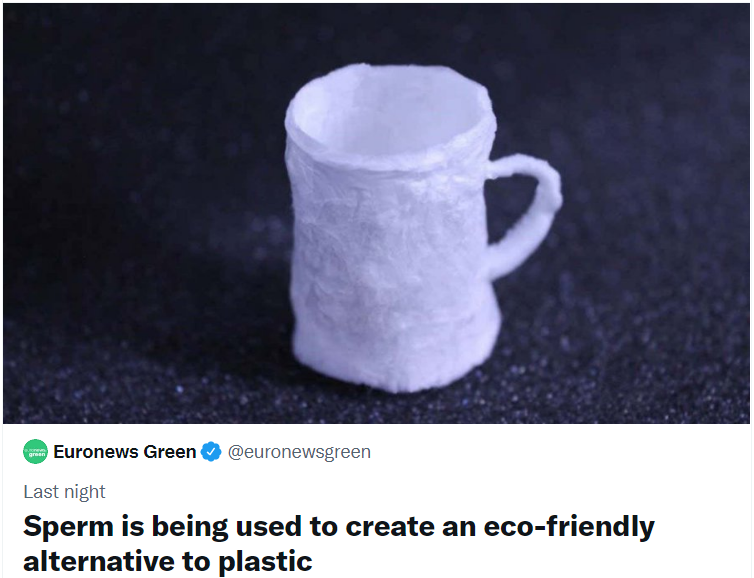Click "alternative to plastic" headline line
Viewport: 754px width, 578px height.
pos(168,561)
